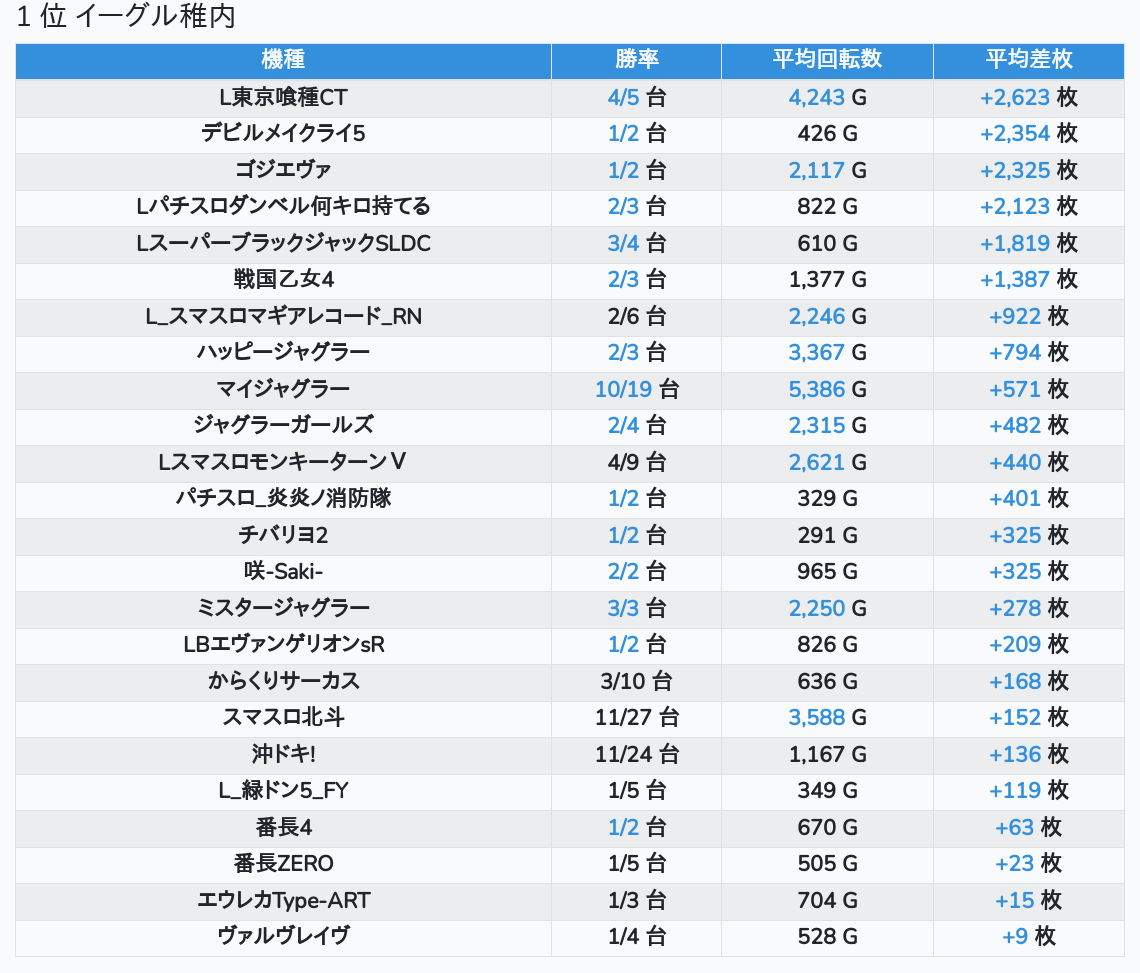Click the heading '1 位 イーグル稚内'
1140x973 pixels.
(126, 16)
